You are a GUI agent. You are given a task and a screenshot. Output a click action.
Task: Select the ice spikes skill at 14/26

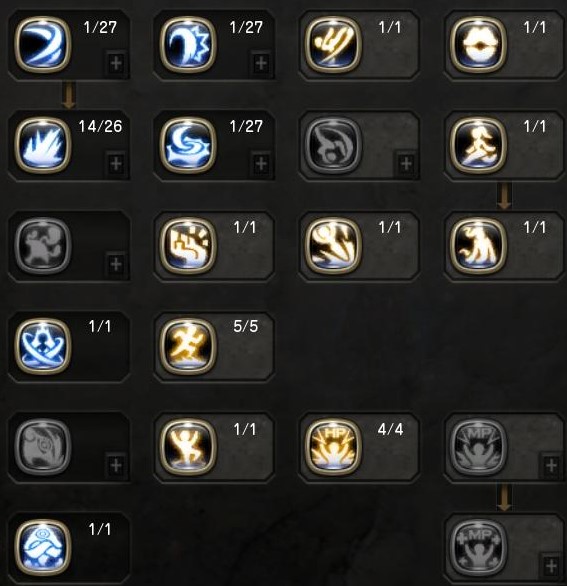(x=43, y=145)
